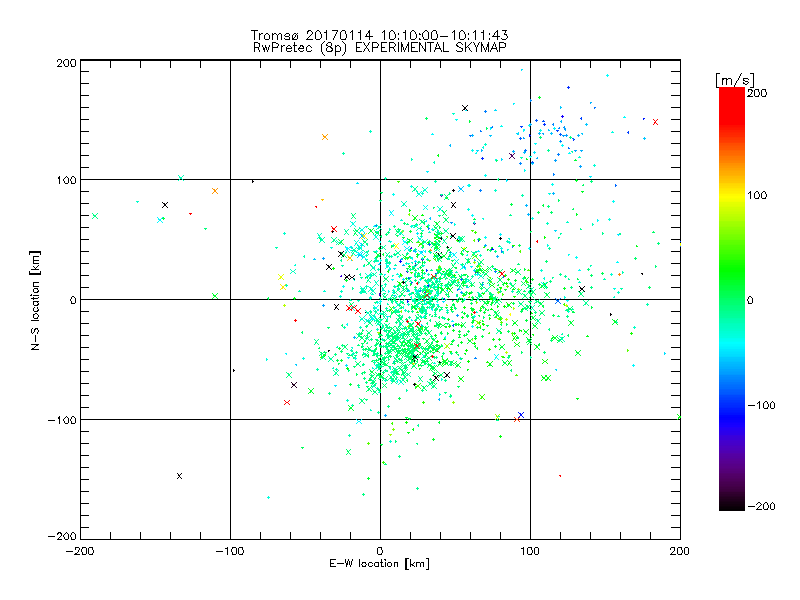Image resolution: width=800 pixels, height=600 pixels.
Task: Click the title line 'Tromsø 20170114 10:10:00-10:11:43'
Action: point(380,35)
